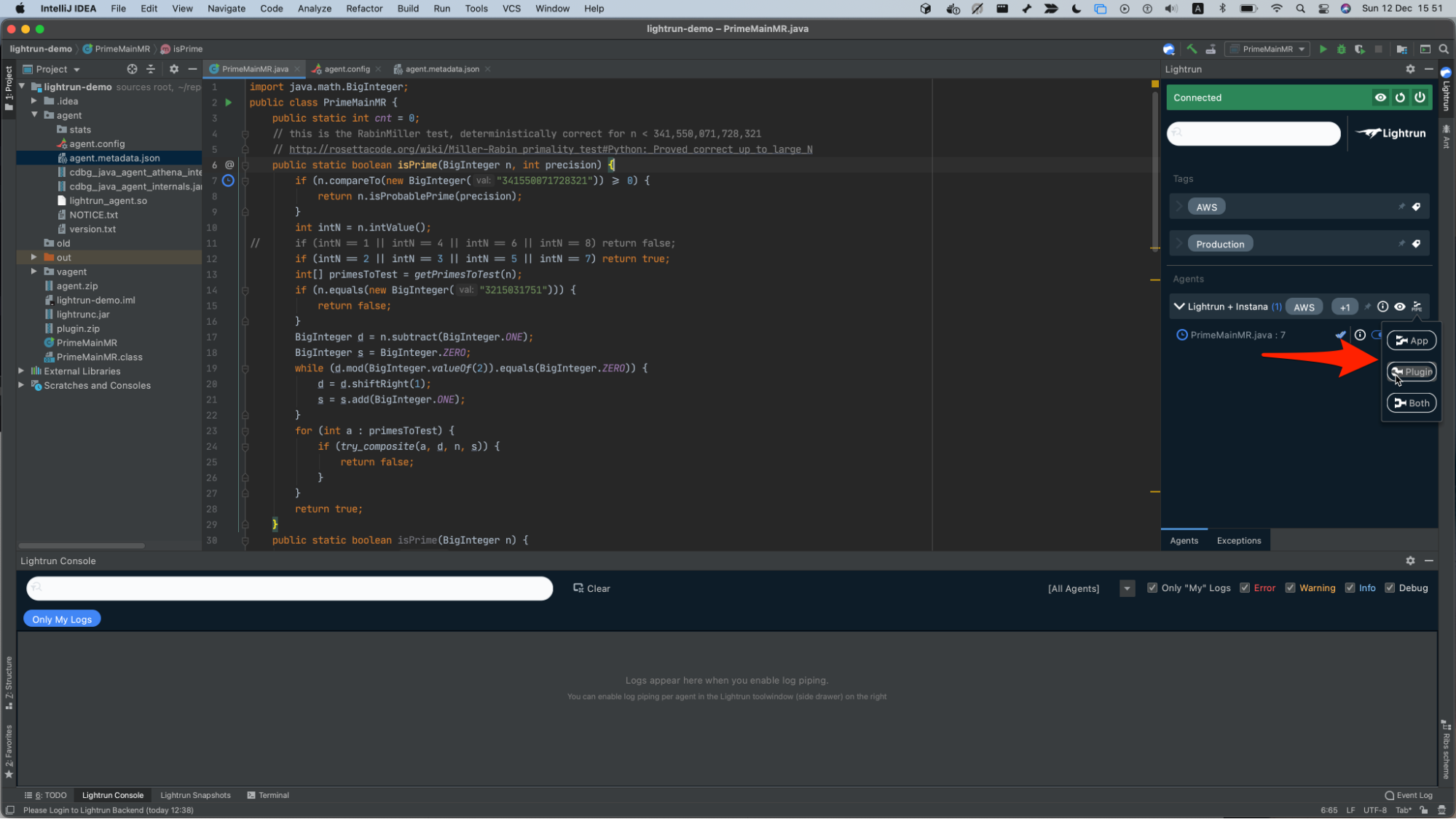Select the Plugin pipe option
Screen dimensions: 1456x819
click(1412, 372)
